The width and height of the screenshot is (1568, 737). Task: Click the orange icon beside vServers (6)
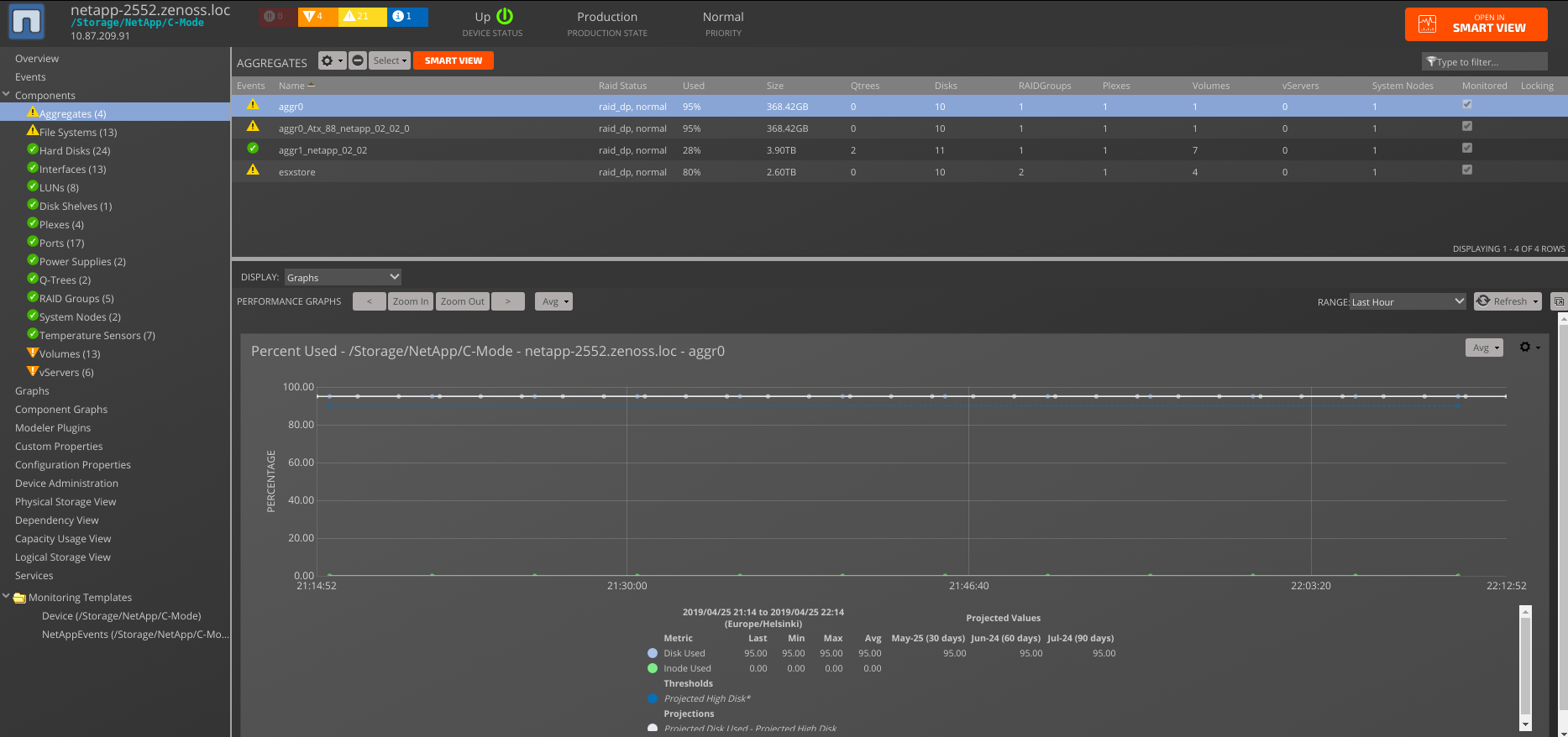(33, 371)
